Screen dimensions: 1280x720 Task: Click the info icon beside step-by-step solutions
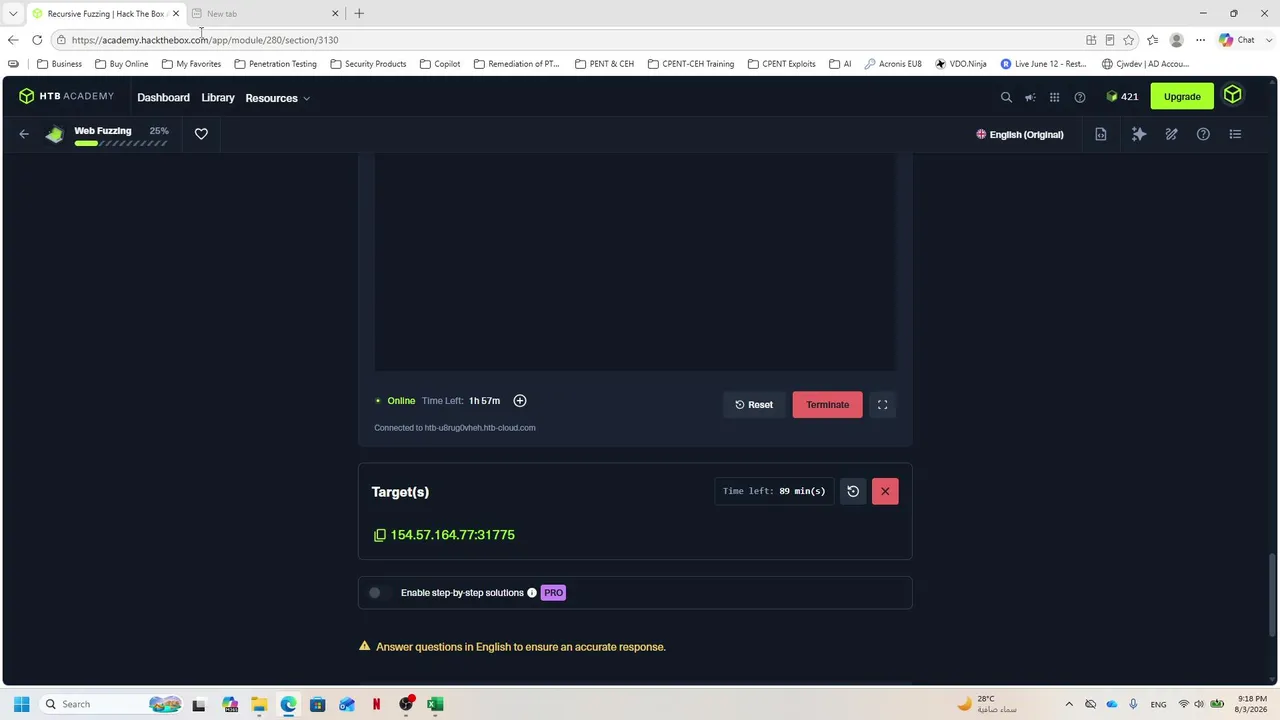point(532,593)
